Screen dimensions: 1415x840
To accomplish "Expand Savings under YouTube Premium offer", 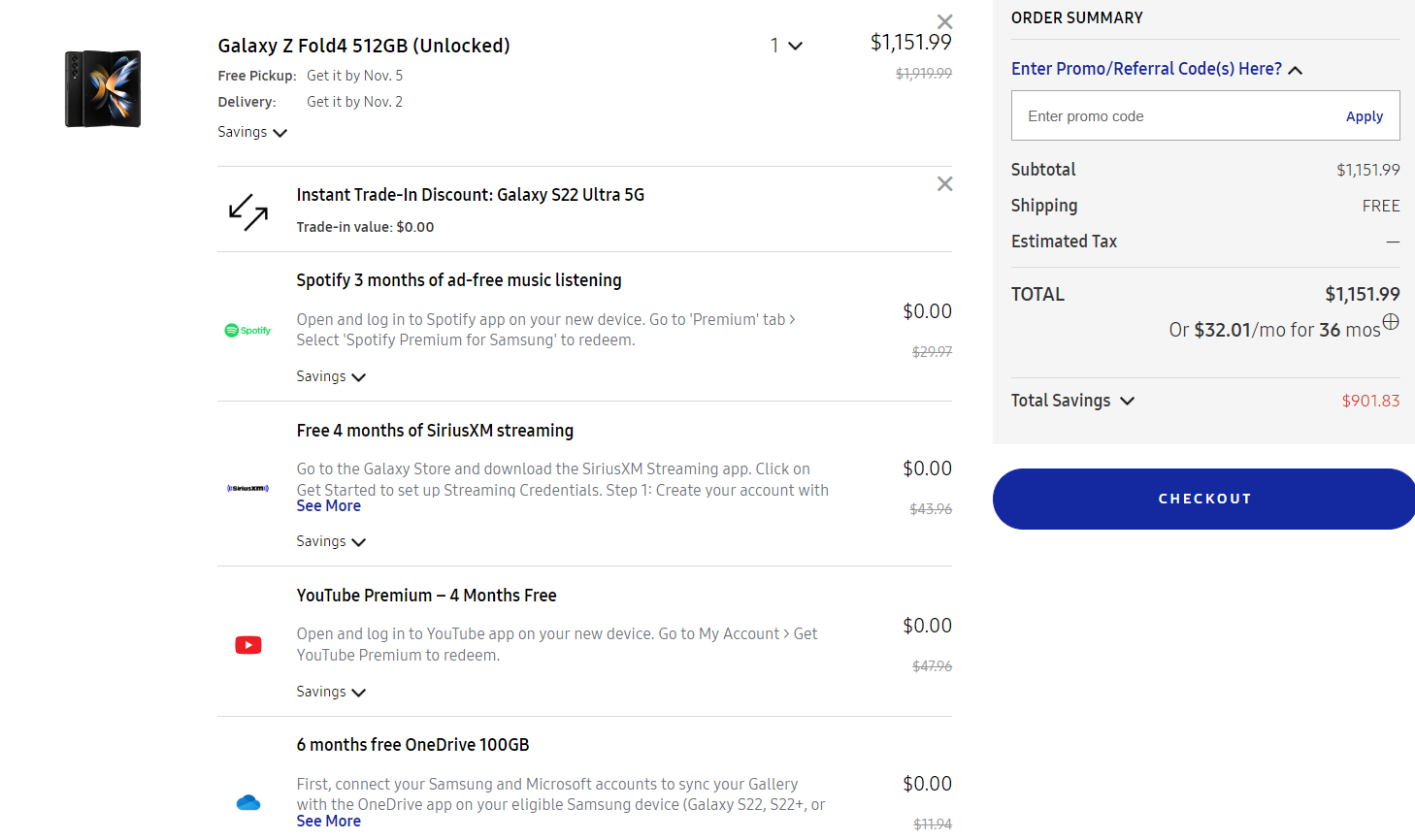I will coord(330,692).
